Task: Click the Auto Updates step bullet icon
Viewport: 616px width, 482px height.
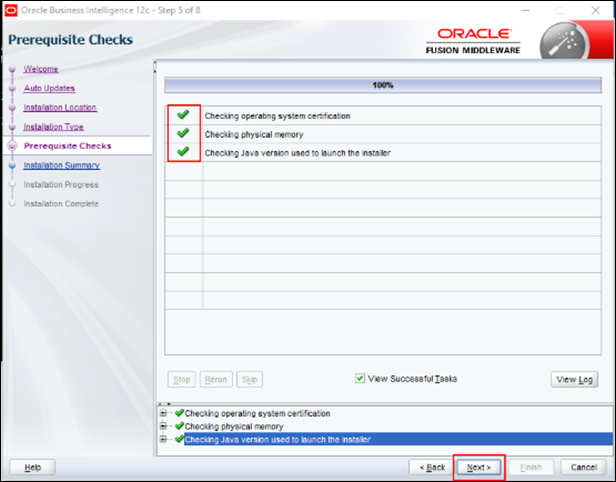Action: [x=12, y=88]
